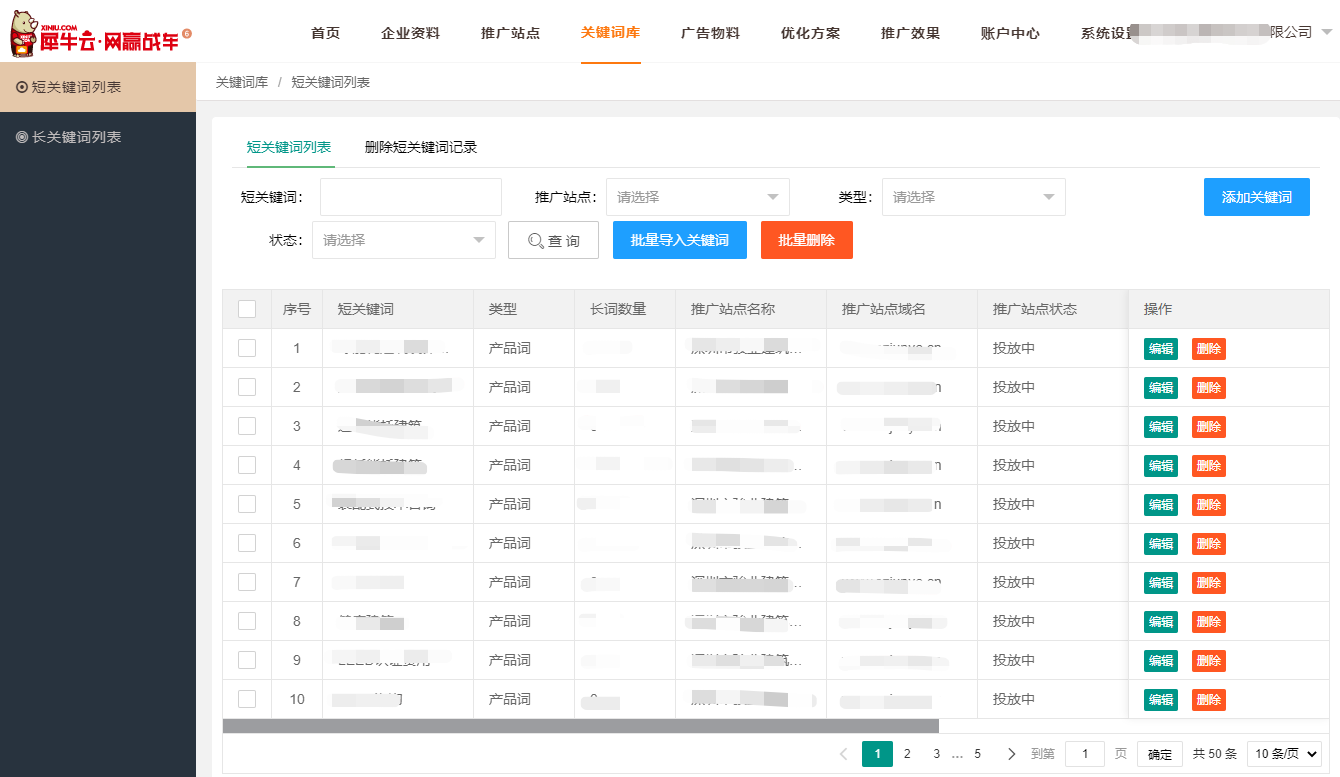Focus the go-to-page number input

click(x=1085, y=754)
